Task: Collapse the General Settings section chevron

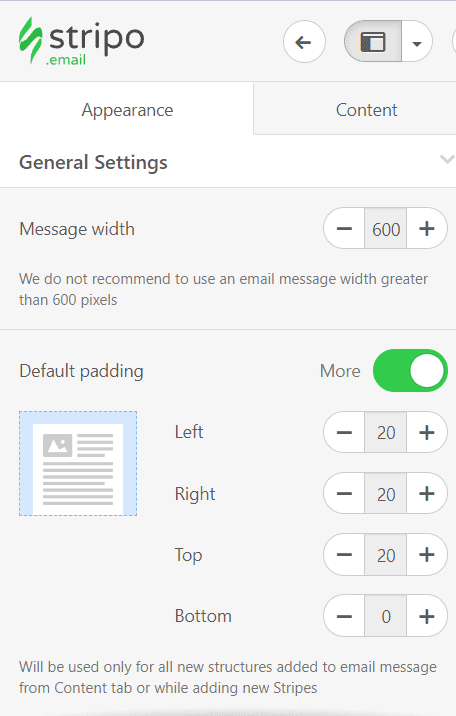Action: [446, 159]
